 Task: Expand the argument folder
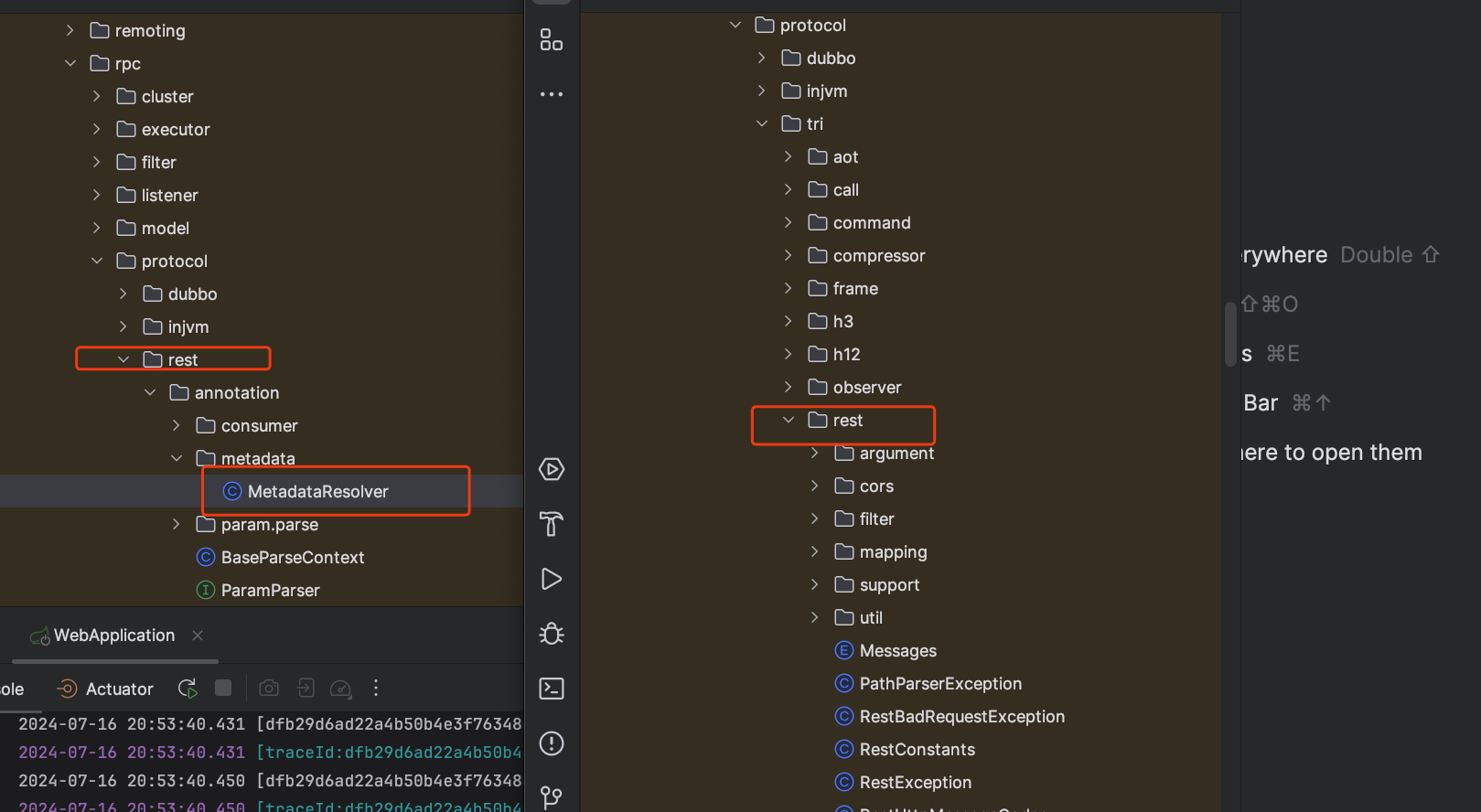(x=814, y=453)
